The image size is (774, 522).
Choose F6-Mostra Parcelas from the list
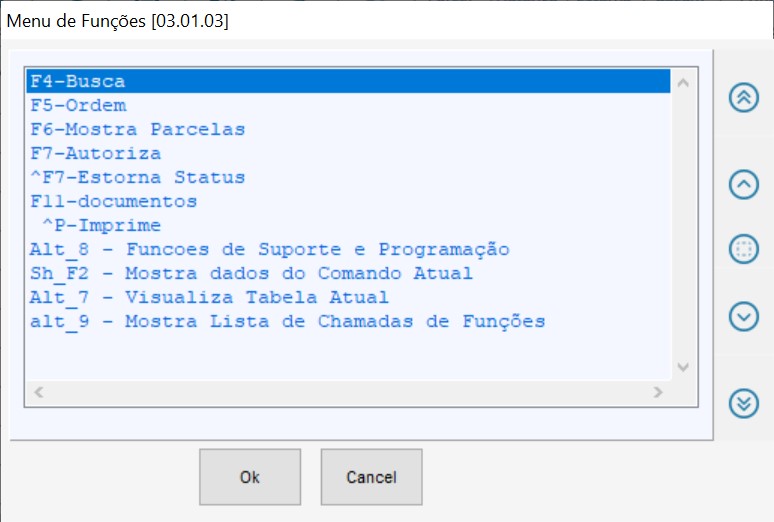pyautogui.click(x=137, y=129)
